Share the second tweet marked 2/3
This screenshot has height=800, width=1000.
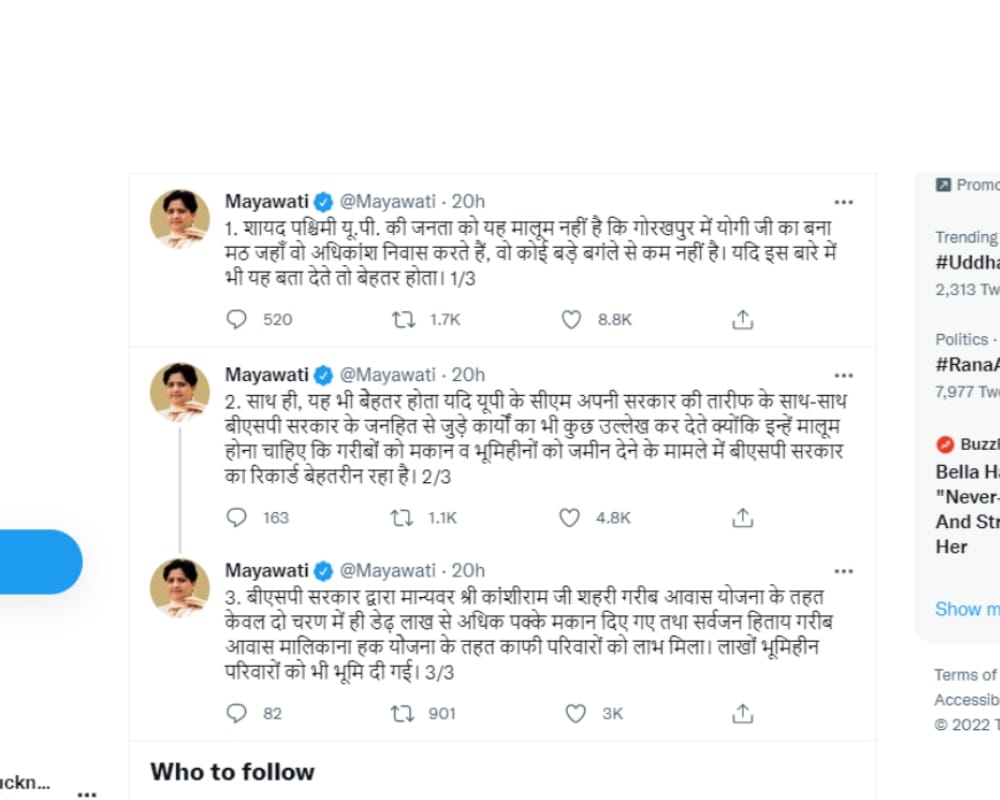point(742,517)
